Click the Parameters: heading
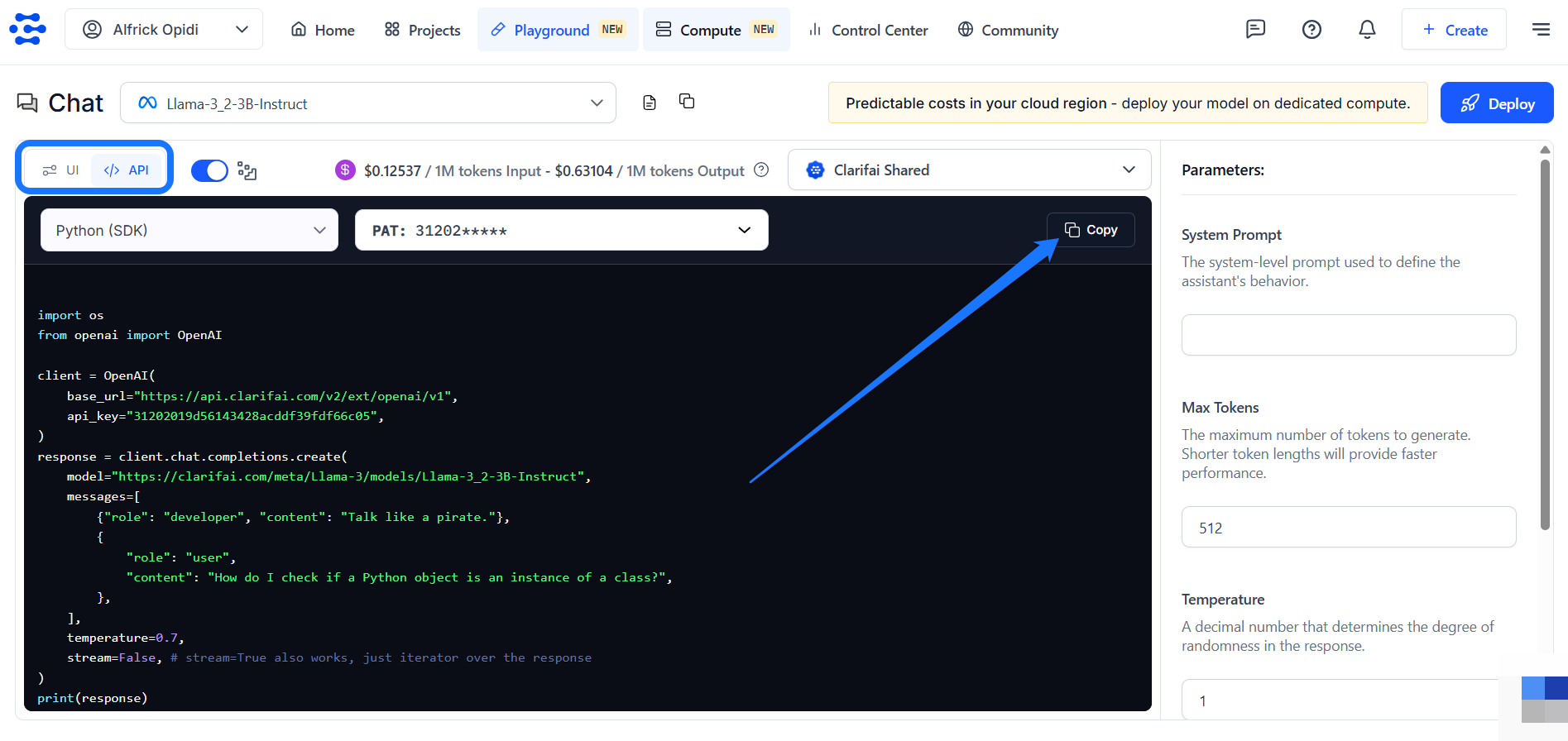Viewport: 1568px width, 741px height. 1223,170
